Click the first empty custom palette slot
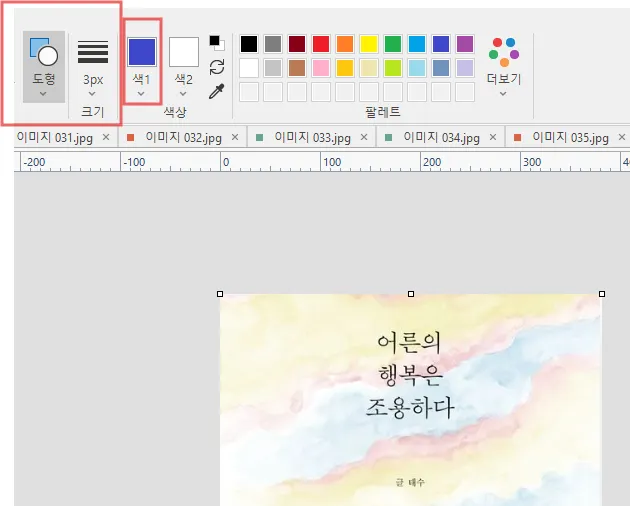 tap(249, 92)
